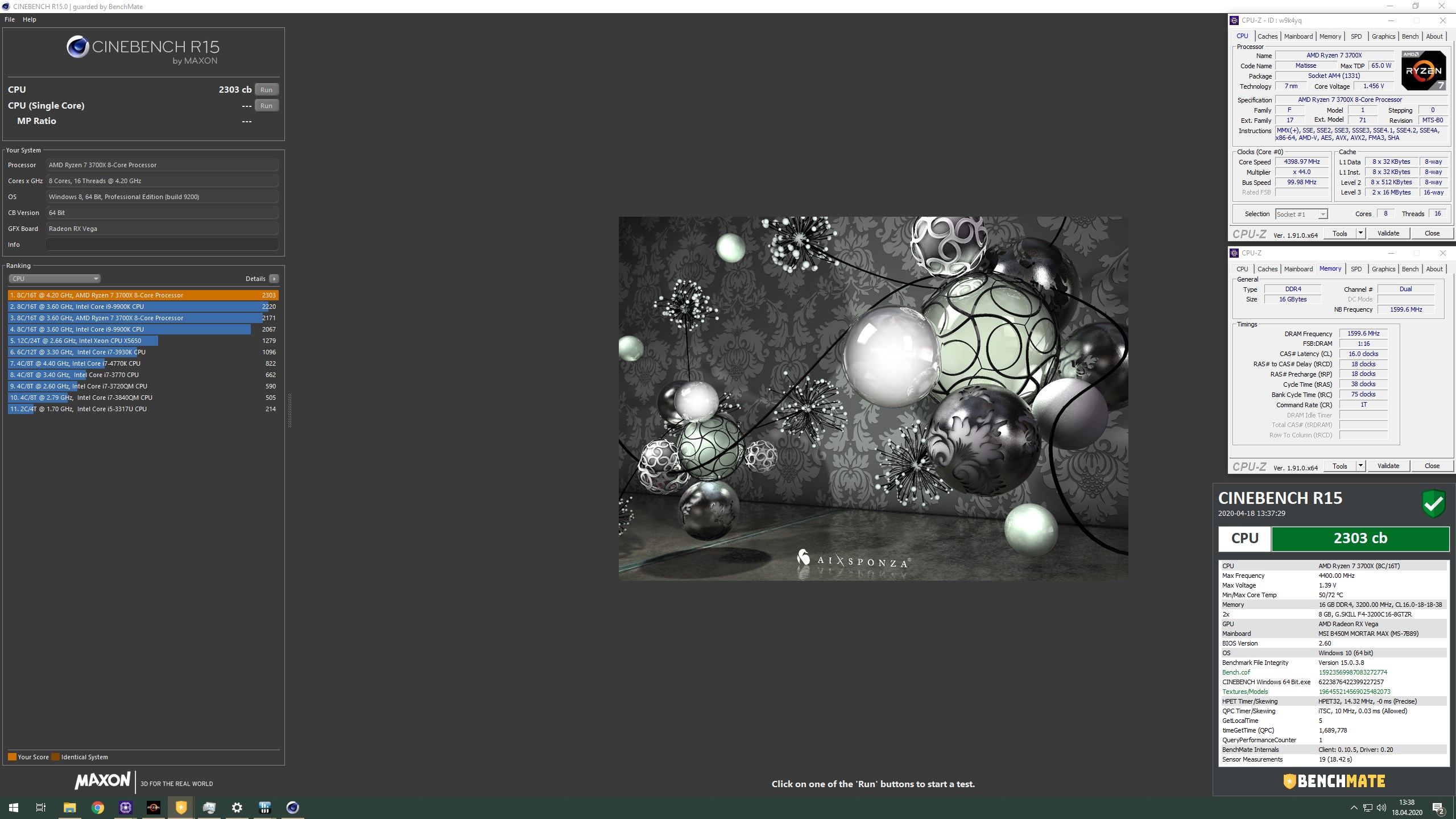This screenshot has width=1456, height=819.
Task: Open Task View from the taskbar
Action: pos(41,808)
